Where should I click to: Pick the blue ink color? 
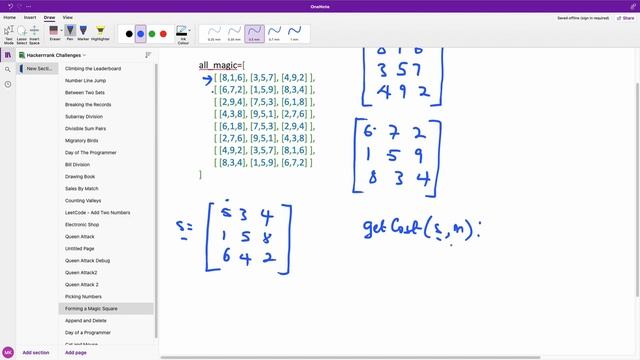pyautogui.click(x=140, y=34)
